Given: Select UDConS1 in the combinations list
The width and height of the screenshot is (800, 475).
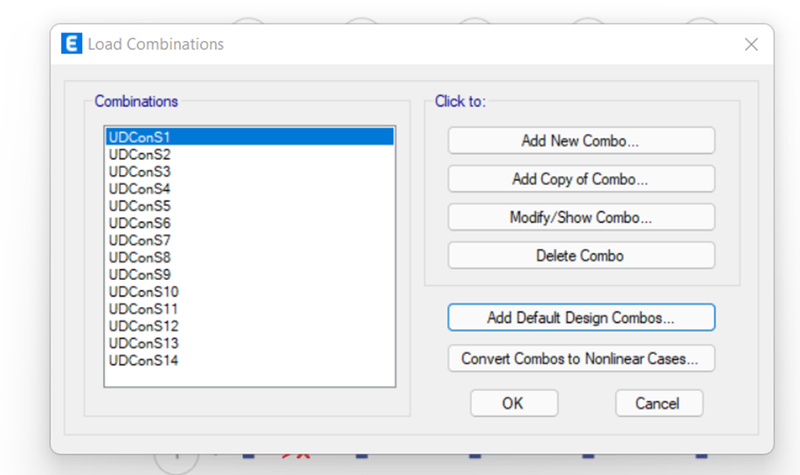Looking at the screenshot, I should click(249, 137).
